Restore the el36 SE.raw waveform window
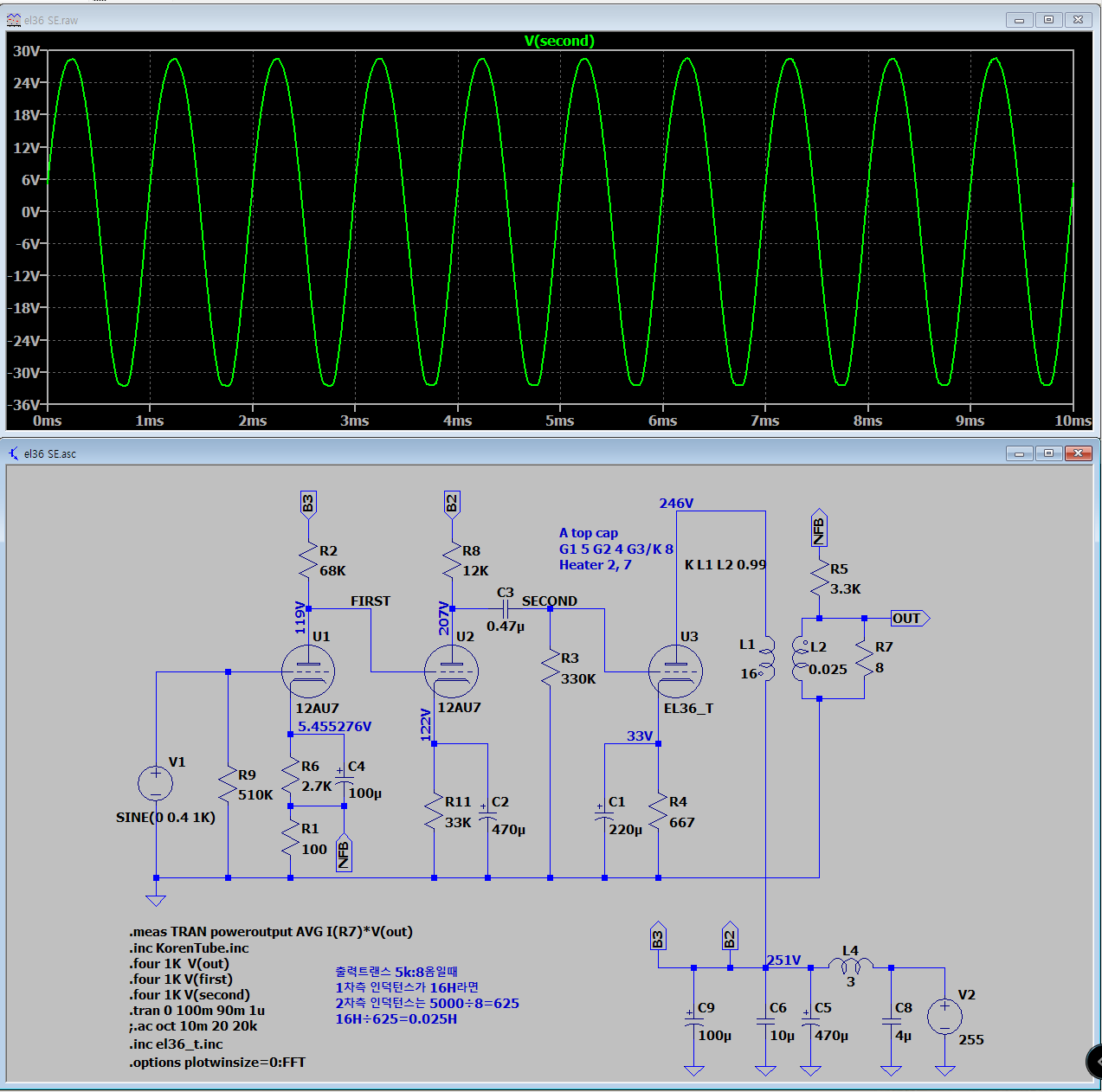The width and height of the screenshot is (1102, 1092). click(x=1048, y=20)
